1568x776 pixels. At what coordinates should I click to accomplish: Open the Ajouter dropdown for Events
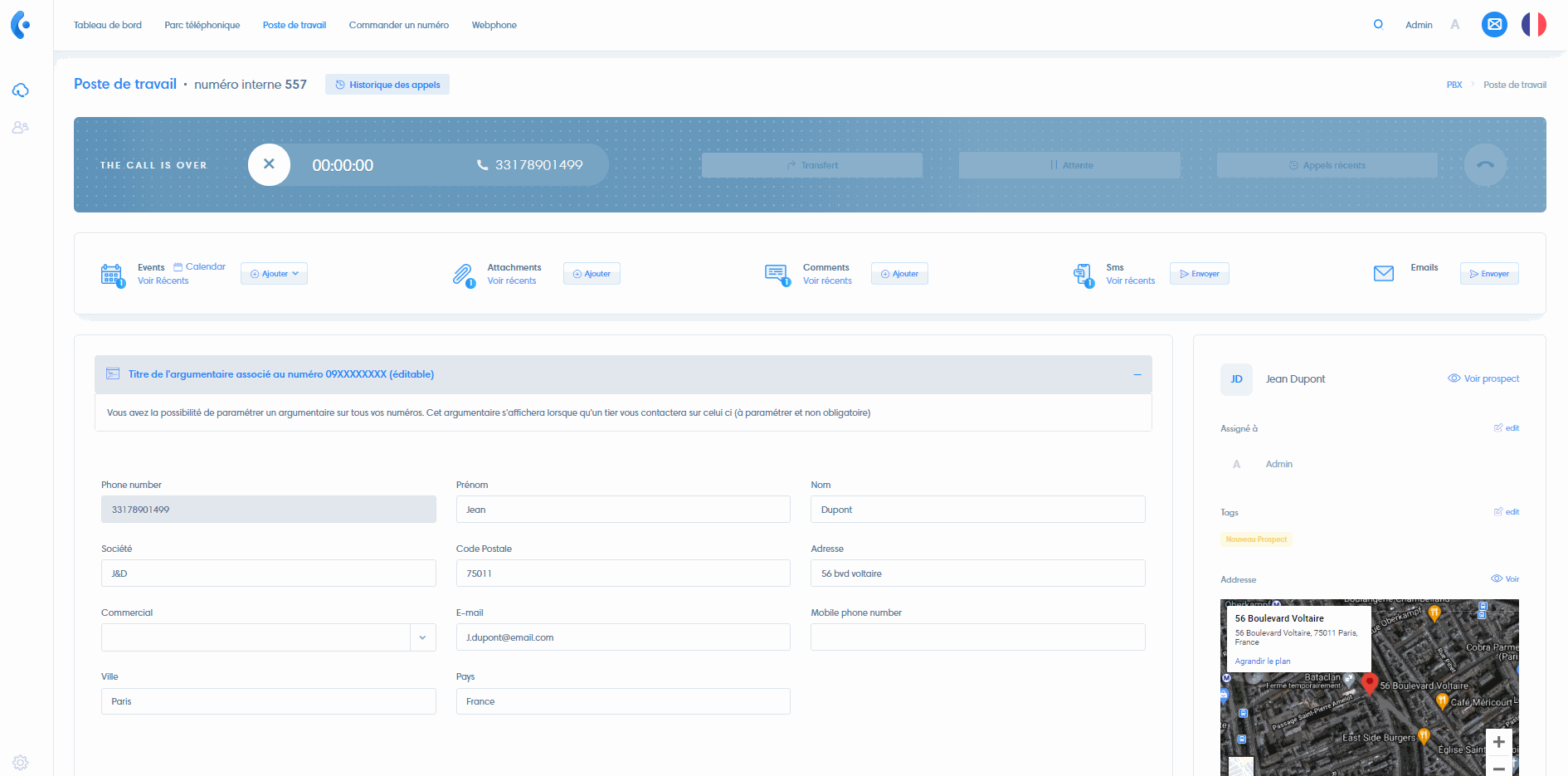click(274, 273)
